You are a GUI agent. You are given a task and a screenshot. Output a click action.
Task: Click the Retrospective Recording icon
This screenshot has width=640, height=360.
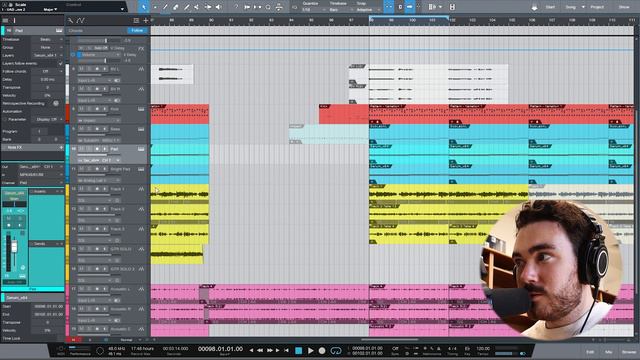(56, 103)
